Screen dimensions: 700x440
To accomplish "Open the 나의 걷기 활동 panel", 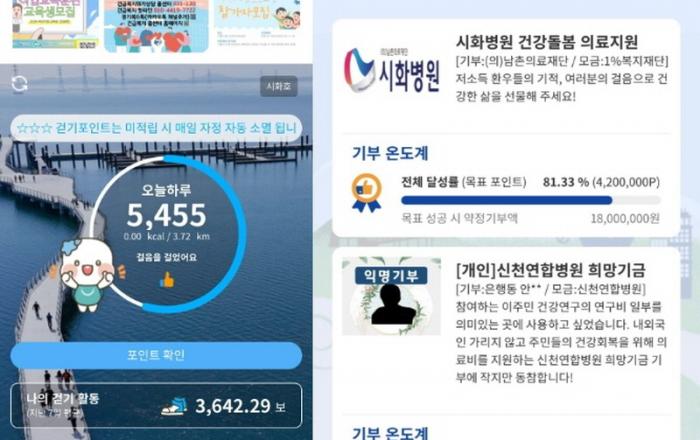I will click(x=156, y=405).
